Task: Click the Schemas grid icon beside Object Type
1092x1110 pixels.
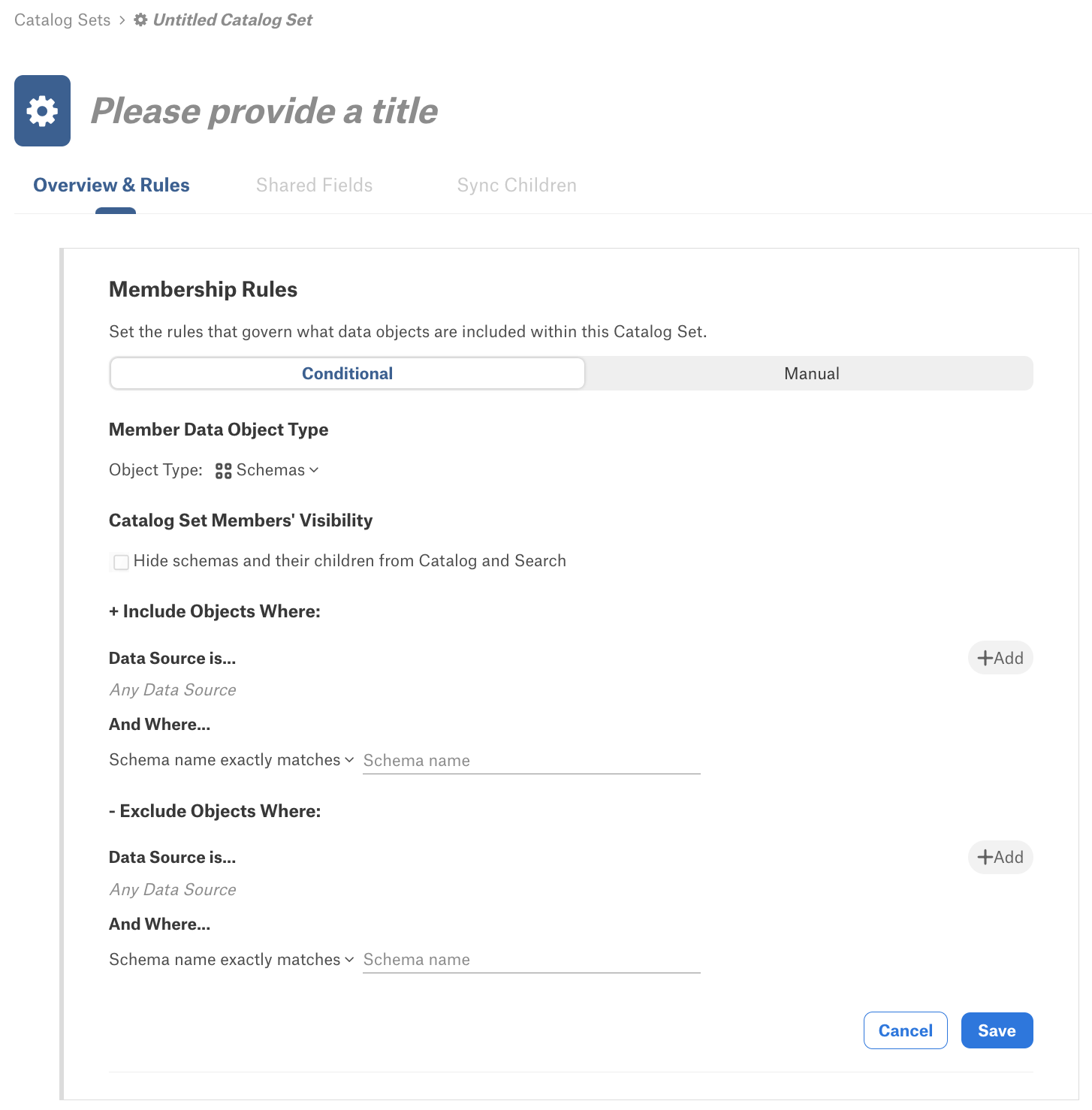Action: [x=223, y=471]
